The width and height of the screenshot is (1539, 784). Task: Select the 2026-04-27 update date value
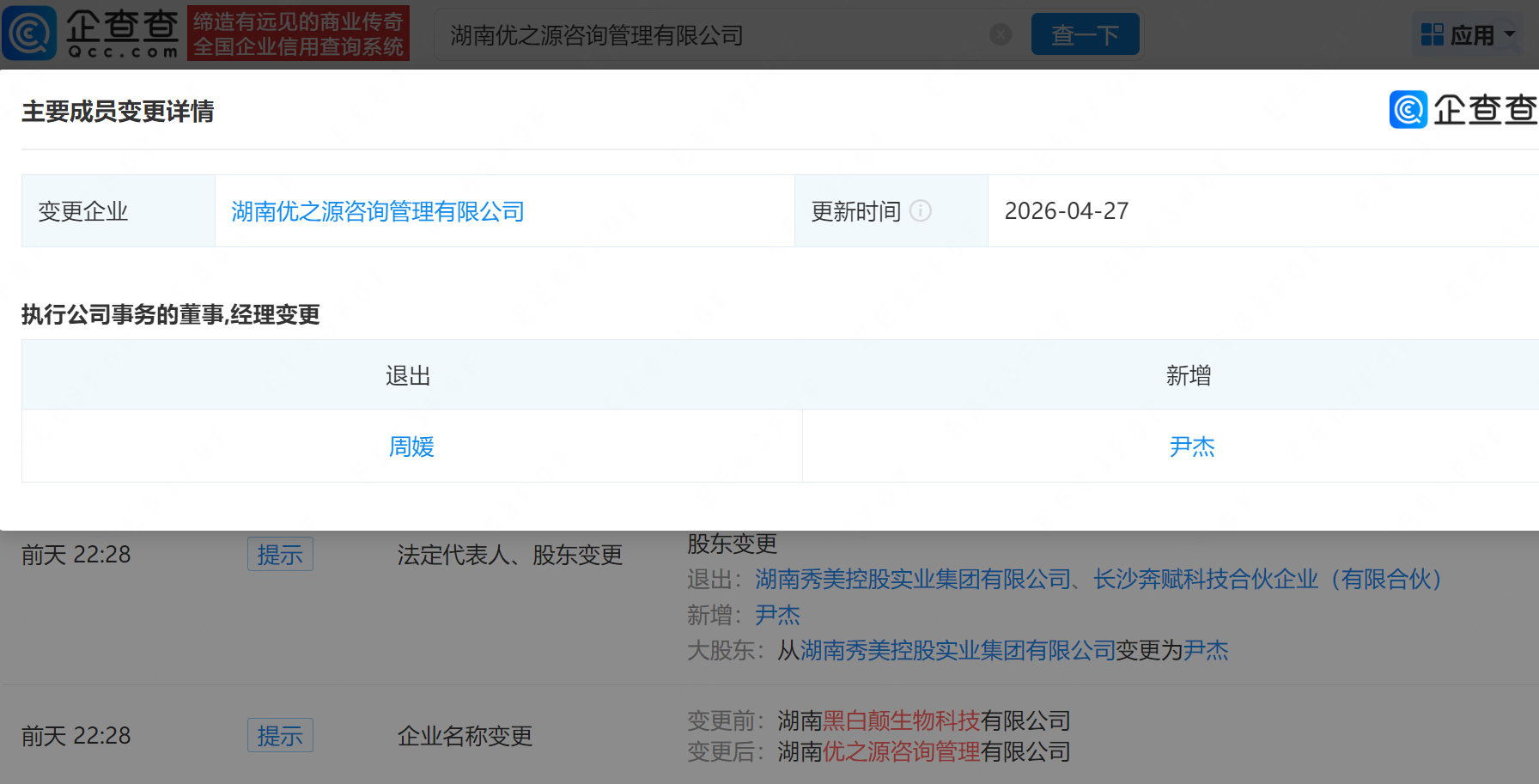1067,211
